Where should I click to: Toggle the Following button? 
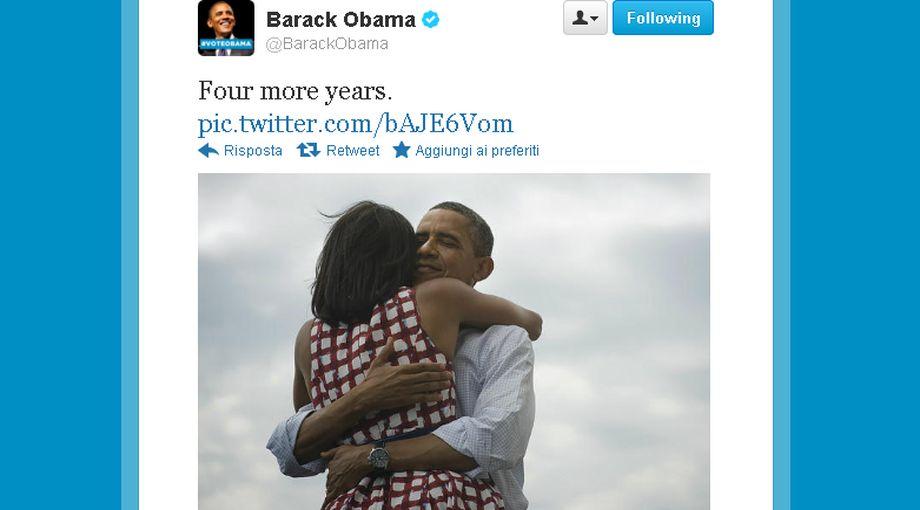coord(663,18)
